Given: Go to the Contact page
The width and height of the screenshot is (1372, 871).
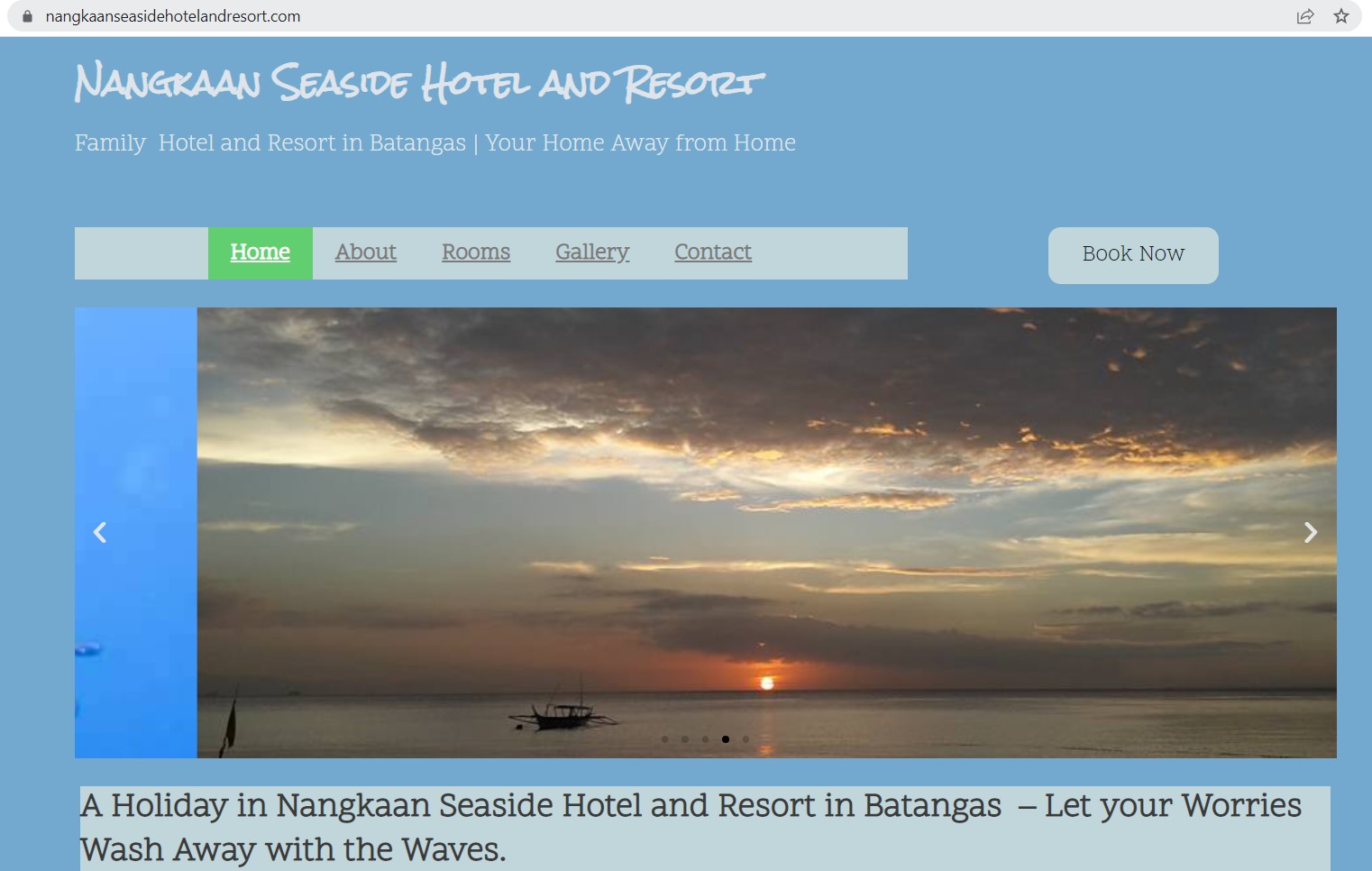Looking at the screenshot, I should 713,252.
